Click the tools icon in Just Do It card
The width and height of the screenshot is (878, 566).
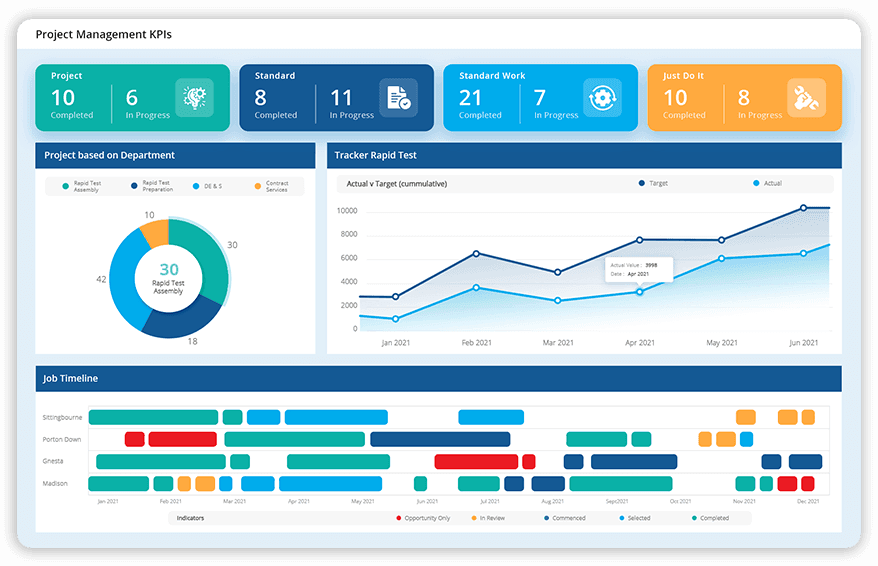tap(805, 98)
